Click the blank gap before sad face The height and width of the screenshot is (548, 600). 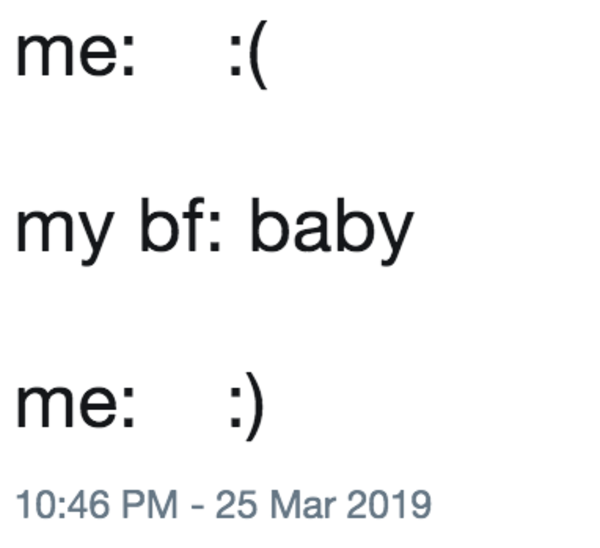(x=182, y=58)
